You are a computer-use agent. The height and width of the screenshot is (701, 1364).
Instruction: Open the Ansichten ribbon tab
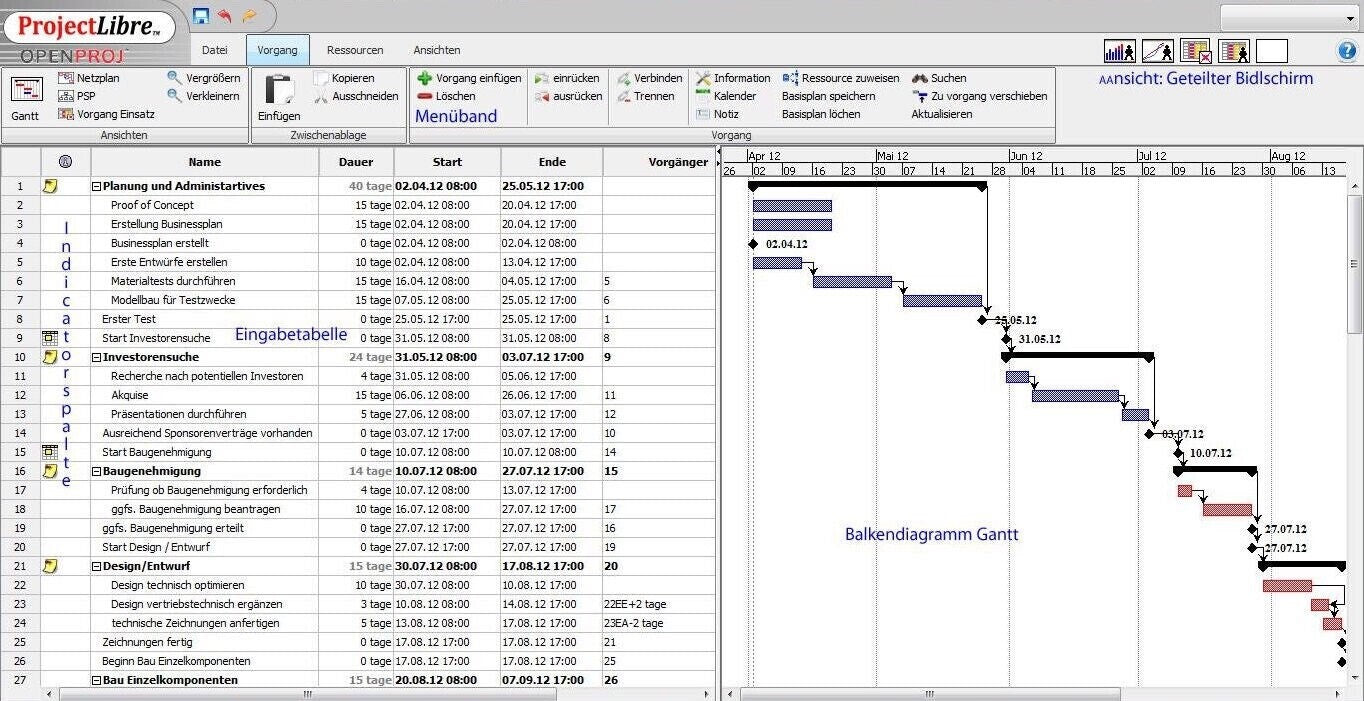click(x=436, y=49)
